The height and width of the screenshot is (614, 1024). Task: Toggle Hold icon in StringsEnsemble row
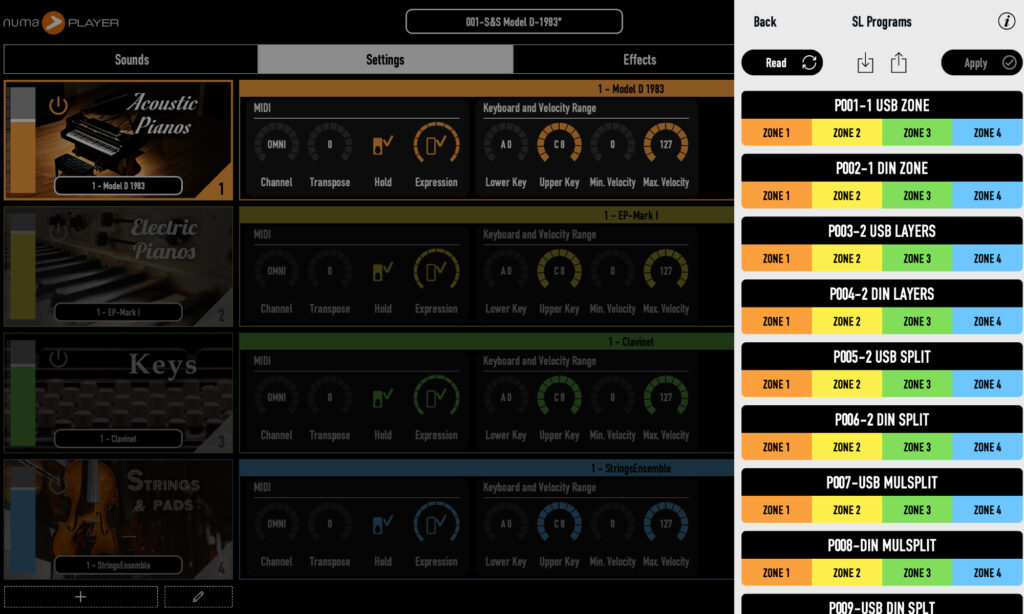click(x=383, y=524)
